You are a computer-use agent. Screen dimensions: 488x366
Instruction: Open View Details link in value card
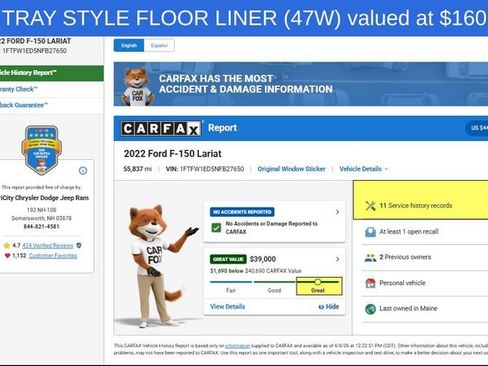coord(227,307)
